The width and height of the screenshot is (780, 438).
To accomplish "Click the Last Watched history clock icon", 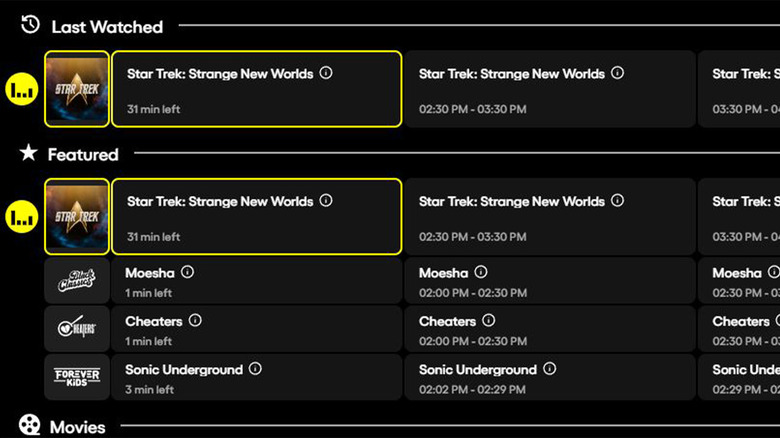I will [30, 26].
